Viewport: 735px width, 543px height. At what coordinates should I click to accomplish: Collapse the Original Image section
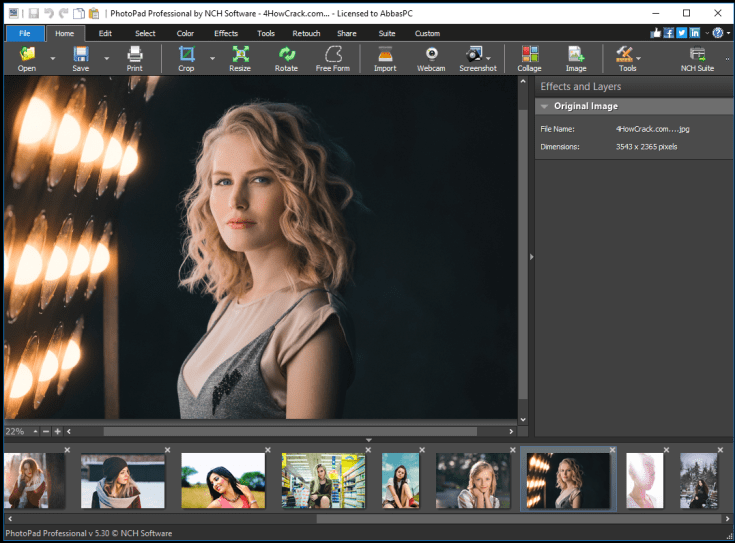544,106
